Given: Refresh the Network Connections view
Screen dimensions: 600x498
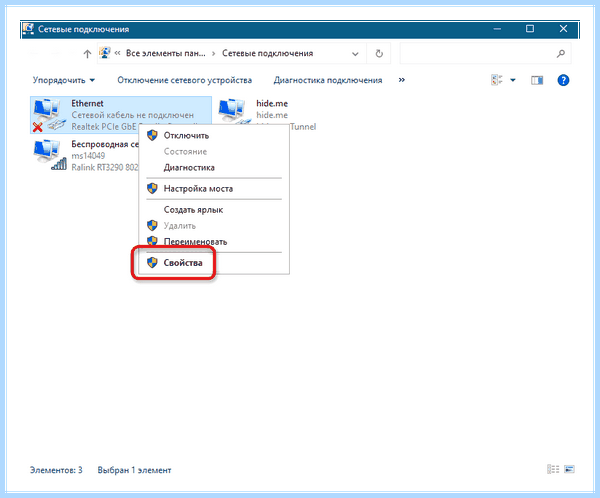Looking at the screenshot, I should (379, 54).
